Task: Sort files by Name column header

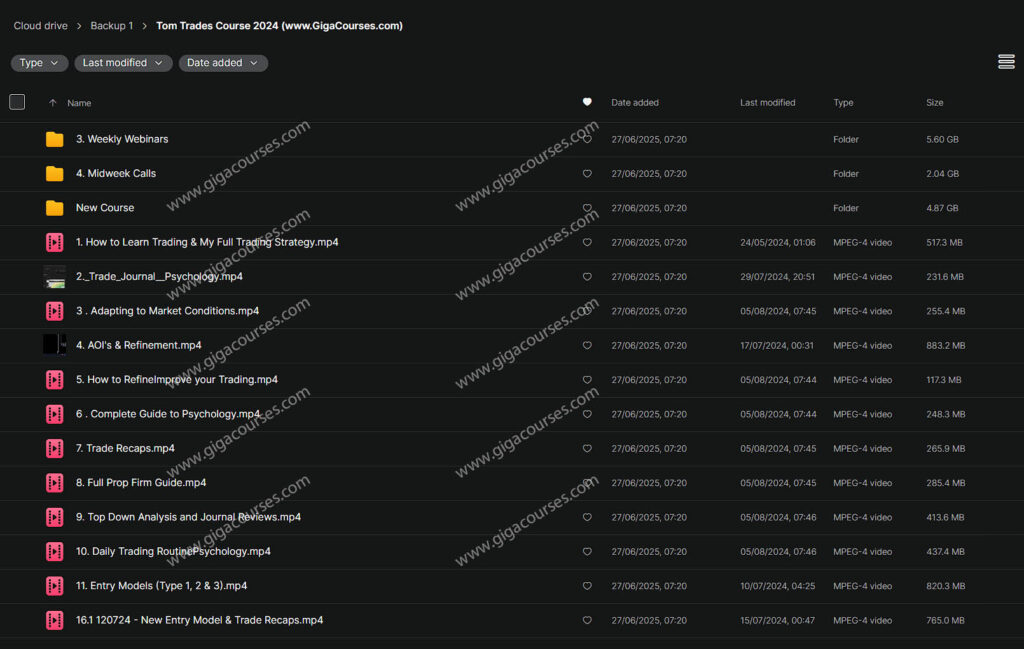Action: pyautogui.click(x=78, y=103)
